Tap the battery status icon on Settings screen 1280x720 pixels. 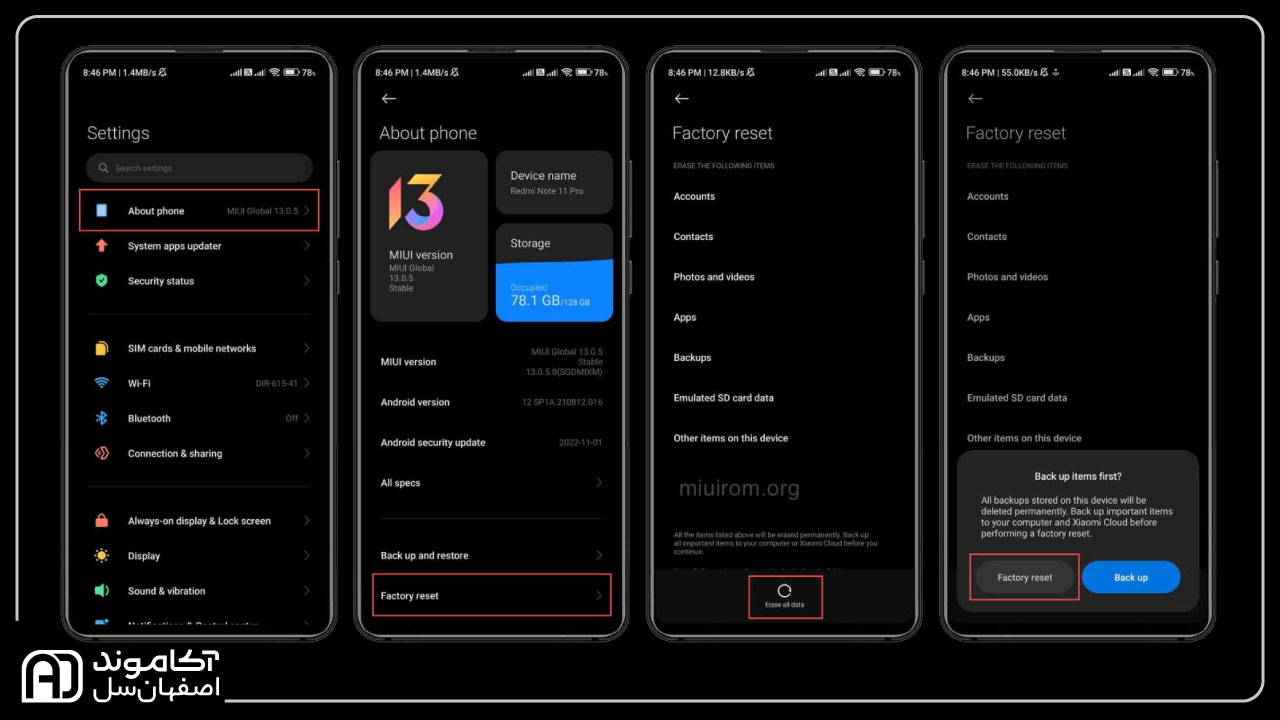tap(291, 72)
